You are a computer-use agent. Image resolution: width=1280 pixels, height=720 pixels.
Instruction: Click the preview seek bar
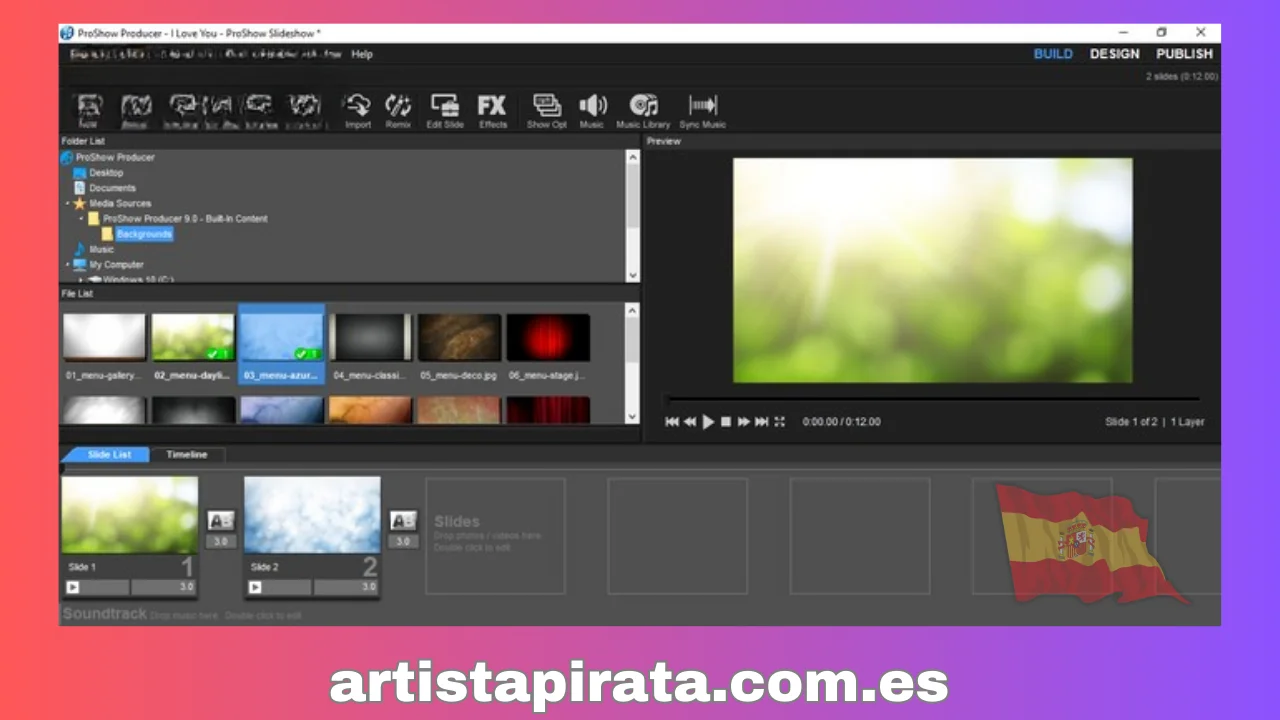pos(932,399)
